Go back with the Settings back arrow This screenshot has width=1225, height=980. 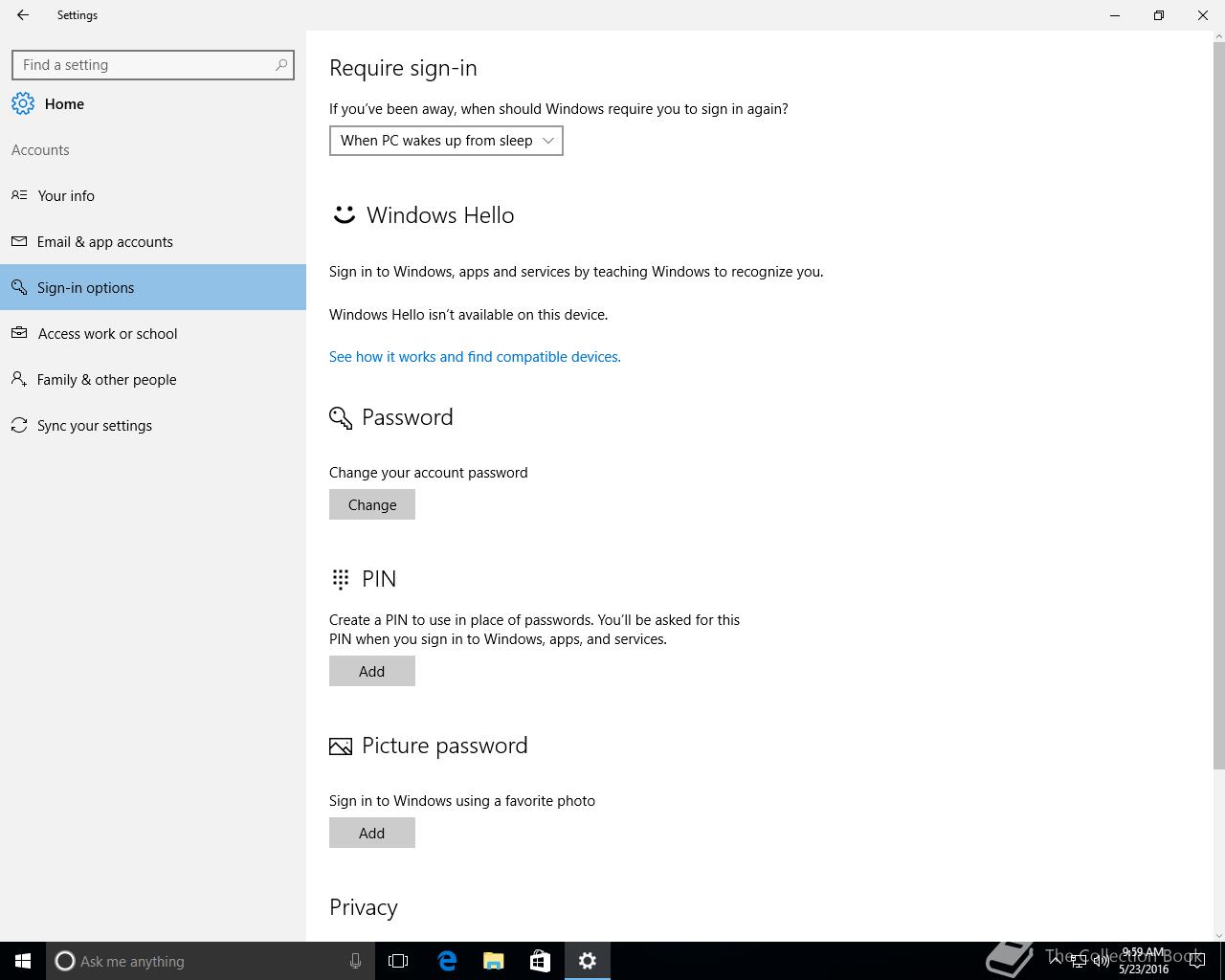coord(23,15)
